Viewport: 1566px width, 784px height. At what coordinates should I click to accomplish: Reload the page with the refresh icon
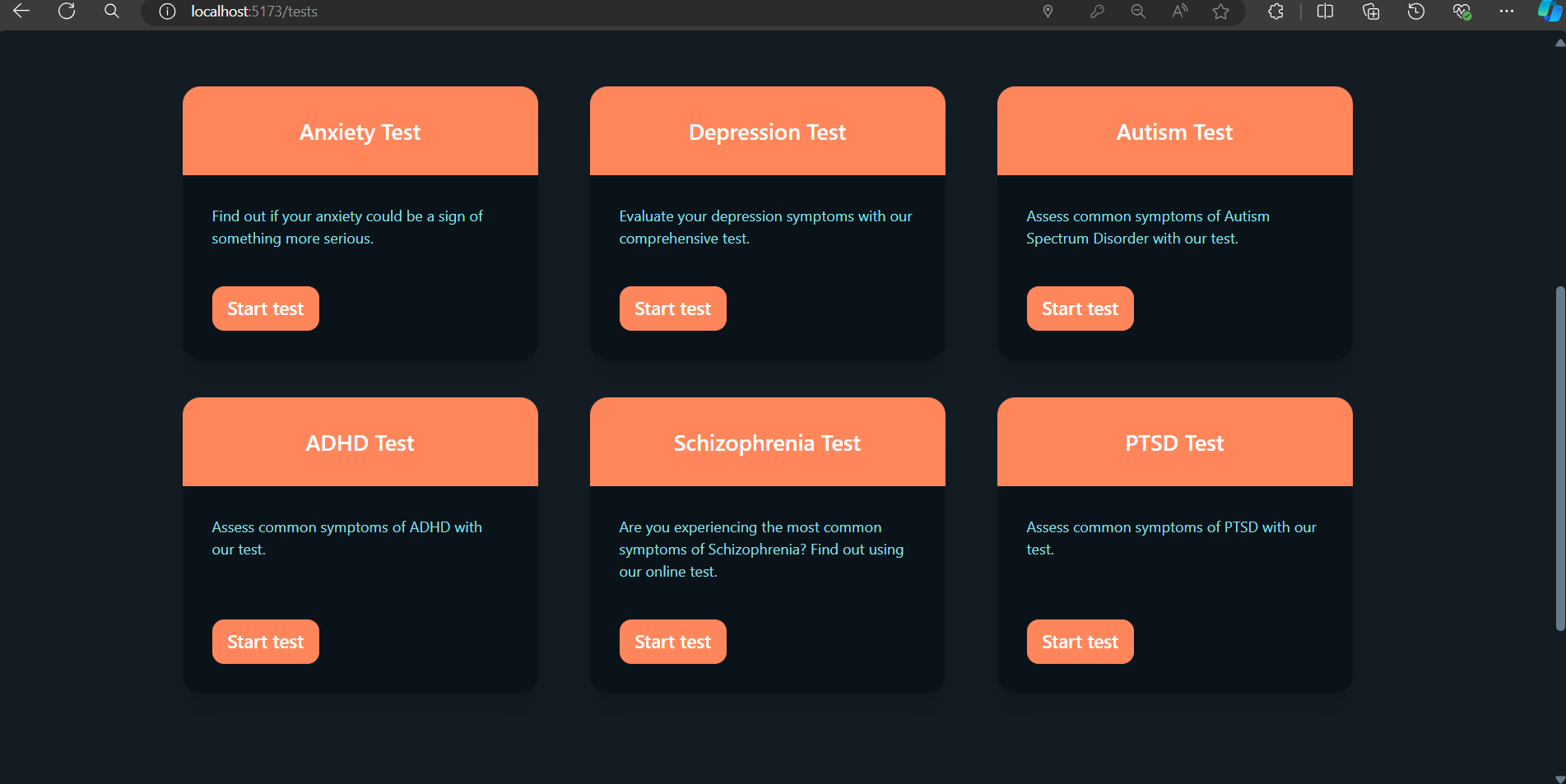[67, 12]
